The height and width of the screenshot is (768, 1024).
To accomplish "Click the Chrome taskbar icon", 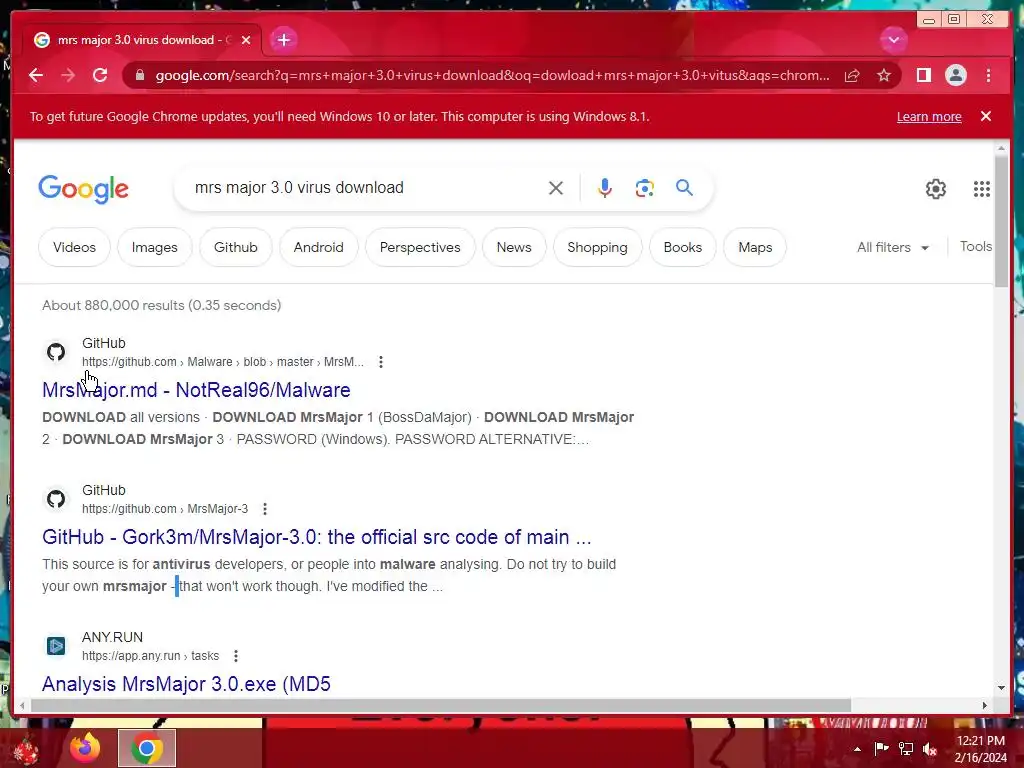I will (x=147, y=748).
